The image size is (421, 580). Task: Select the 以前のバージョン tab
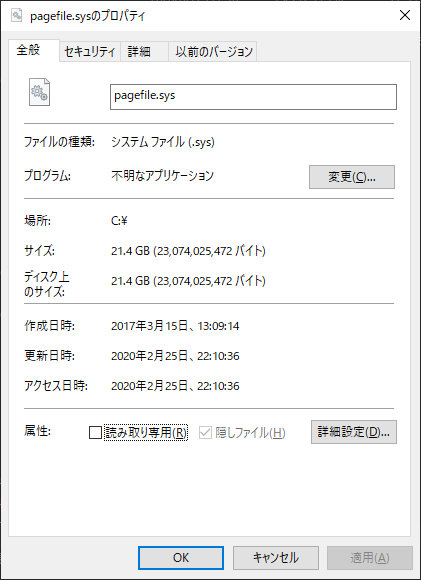(x=213, y=51)
